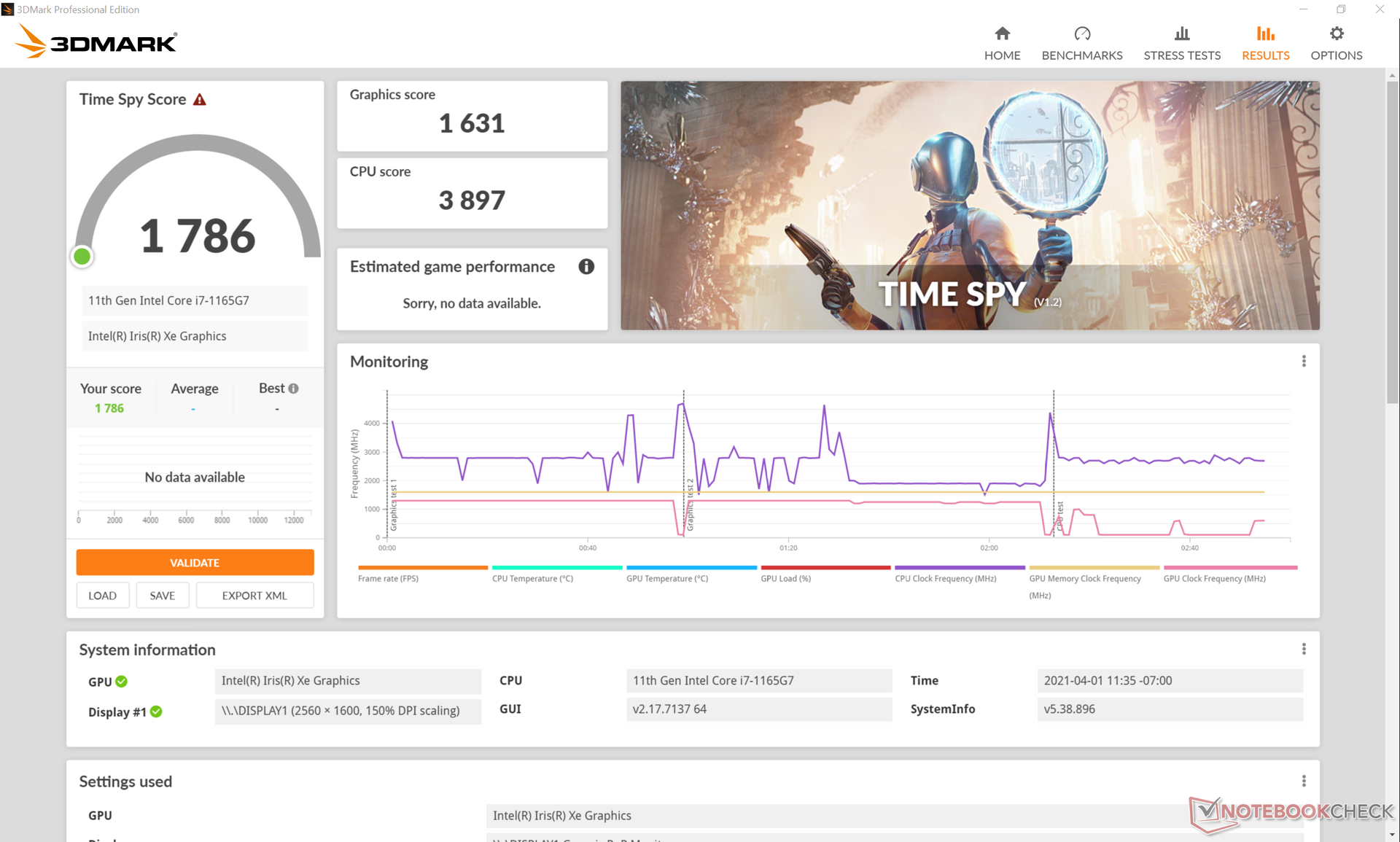Click the green GPU check mark icon
Viewport: 1400px width, 842px height.
click(122, 682)
